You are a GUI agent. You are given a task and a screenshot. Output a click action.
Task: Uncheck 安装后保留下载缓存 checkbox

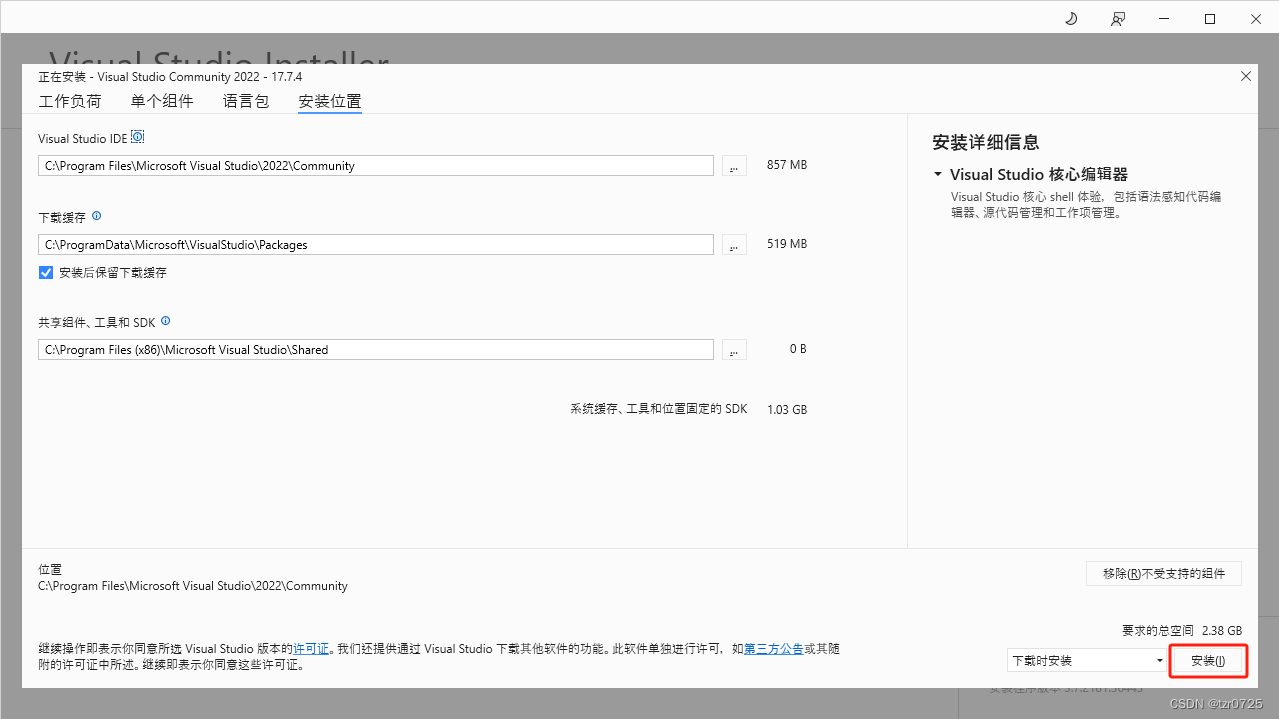pos(46,272)
